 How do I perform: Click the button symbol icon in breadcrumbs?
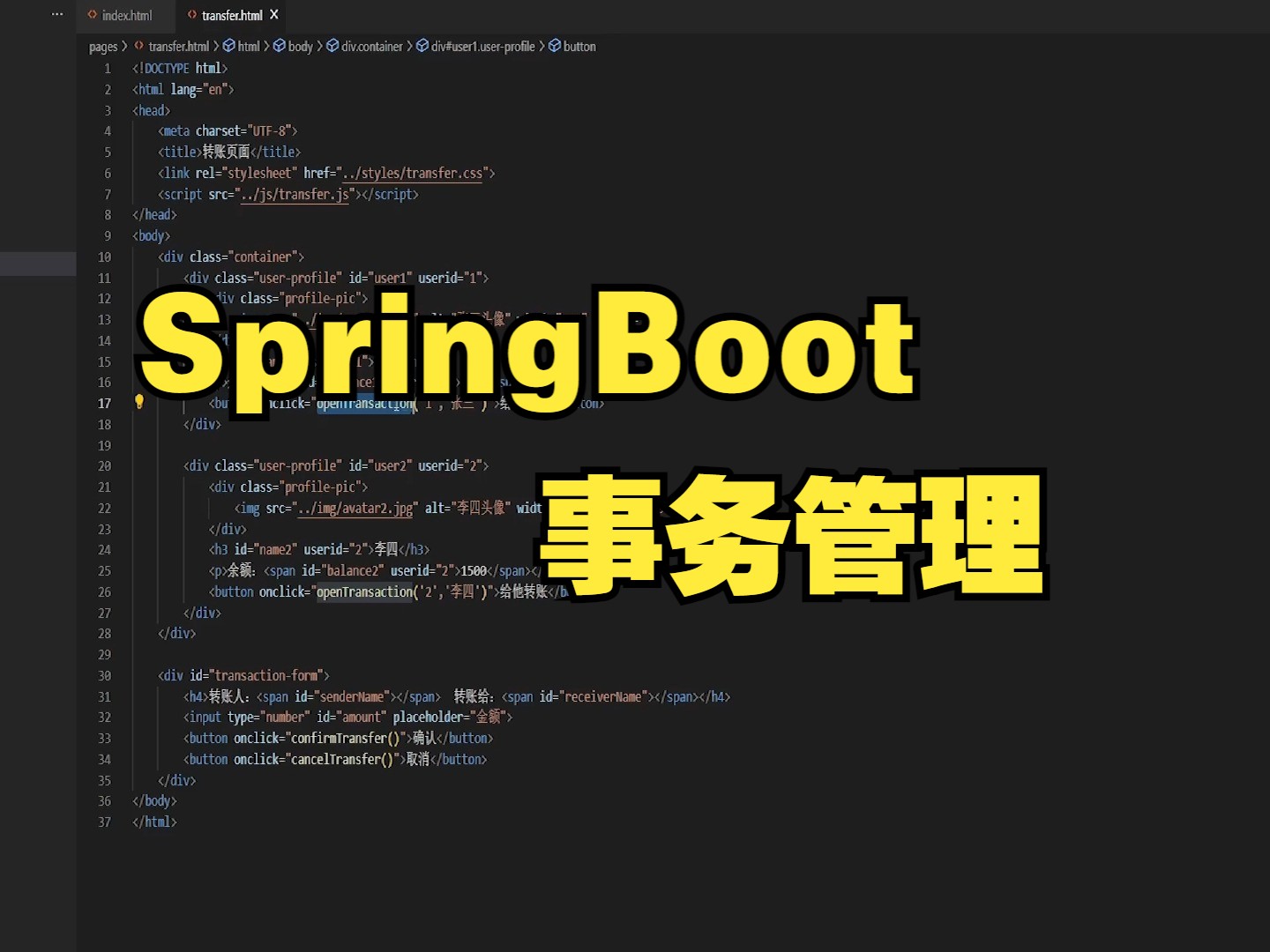[x=555, y=46]
